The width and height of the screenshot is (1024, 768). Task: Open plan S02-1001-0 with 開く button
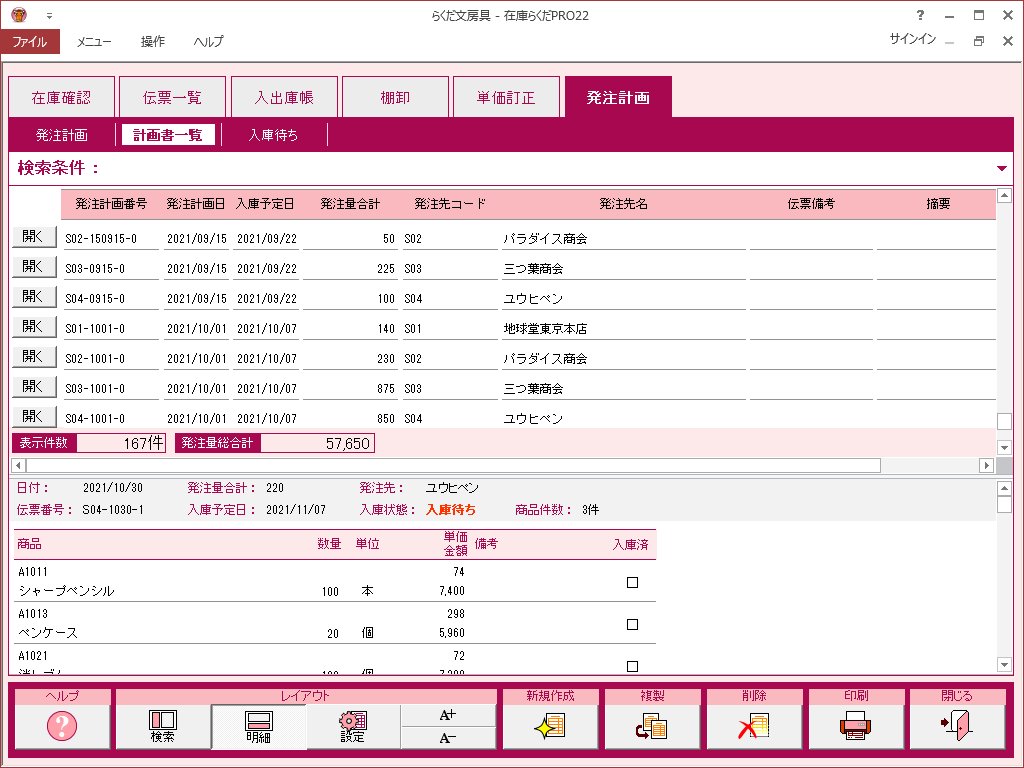34,357
